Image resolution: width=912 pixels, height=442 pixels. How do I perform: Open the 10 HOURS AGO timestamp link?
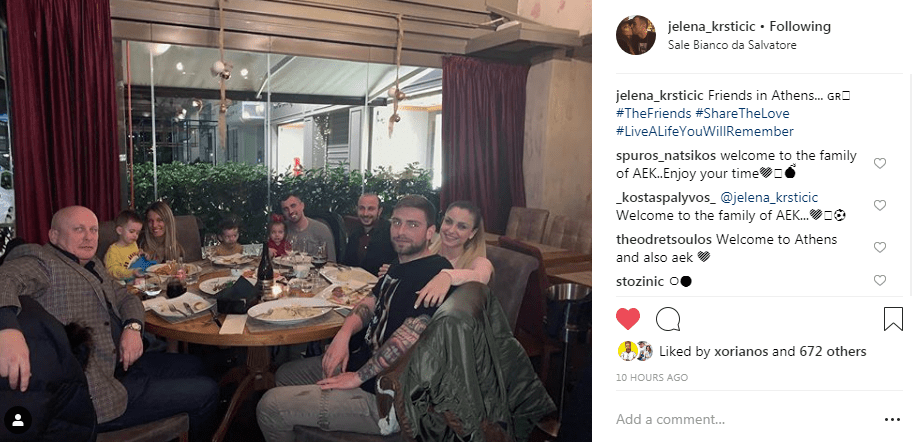pos(652,378)
